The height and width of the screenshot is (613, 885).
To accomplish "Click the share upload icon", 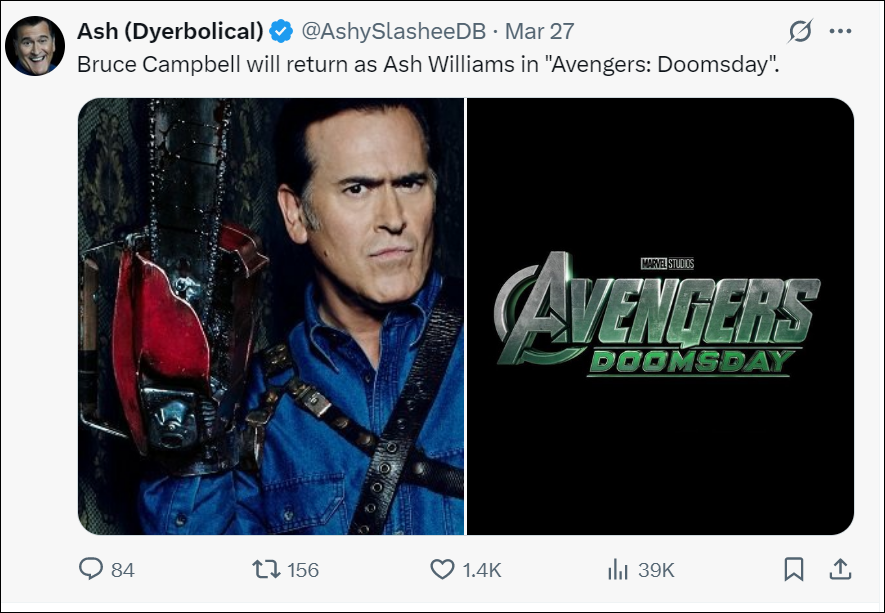I will tap(841, 570).
